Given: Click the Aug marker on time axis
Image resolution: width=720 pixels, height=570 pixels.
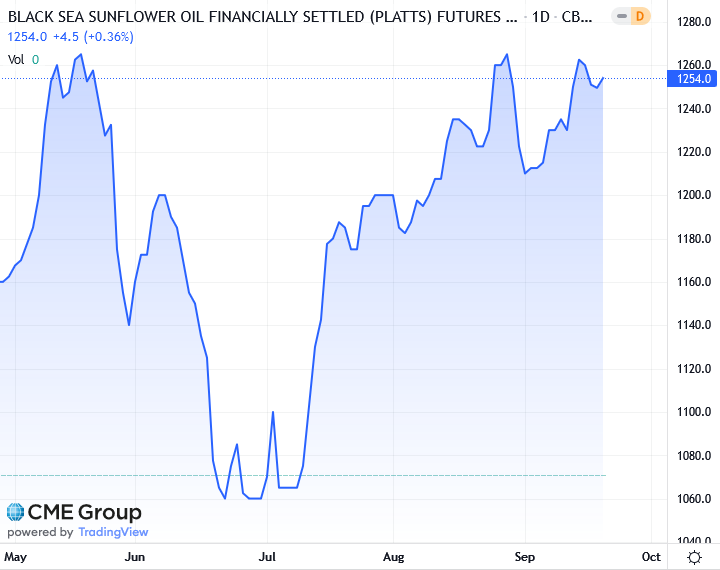Looking at the screenshot, I should pyautogui.click(x=393, y=555).
